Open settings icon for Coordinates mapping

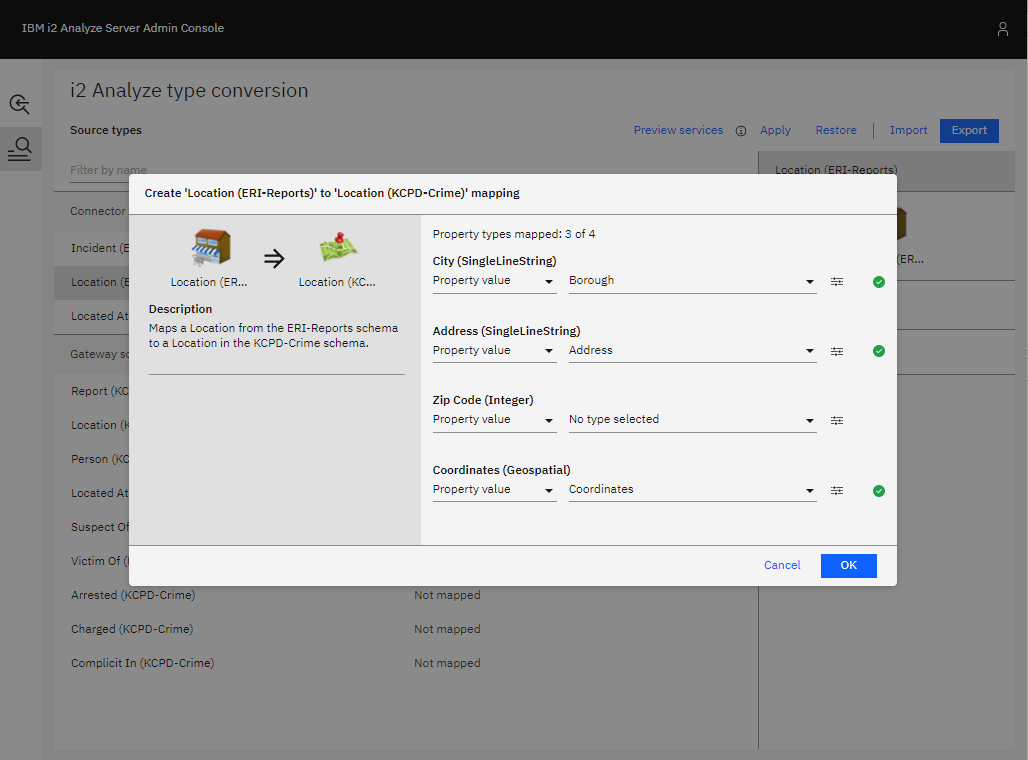coord(837,490)
